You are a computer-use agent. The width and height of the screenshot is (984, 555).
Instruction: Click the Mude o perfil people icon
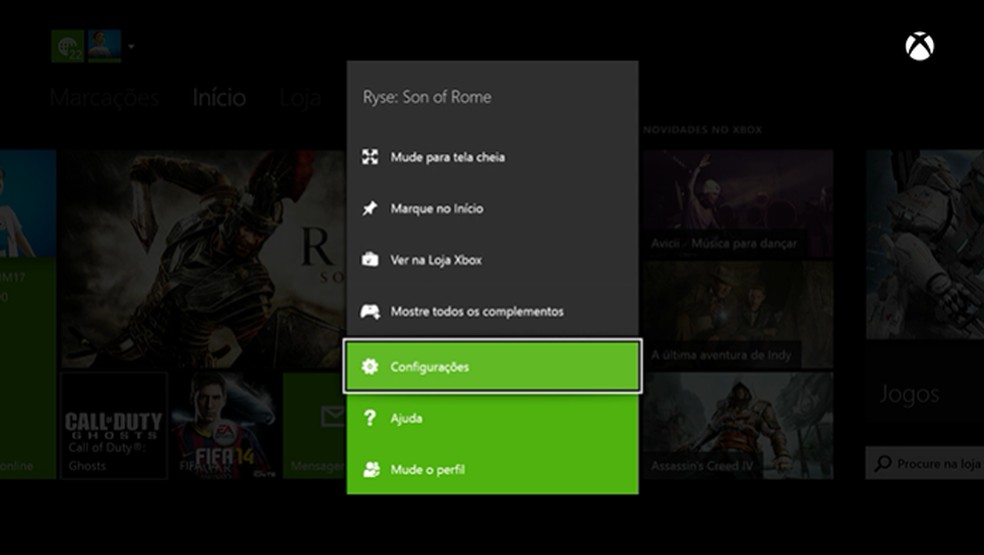(371, 469)
